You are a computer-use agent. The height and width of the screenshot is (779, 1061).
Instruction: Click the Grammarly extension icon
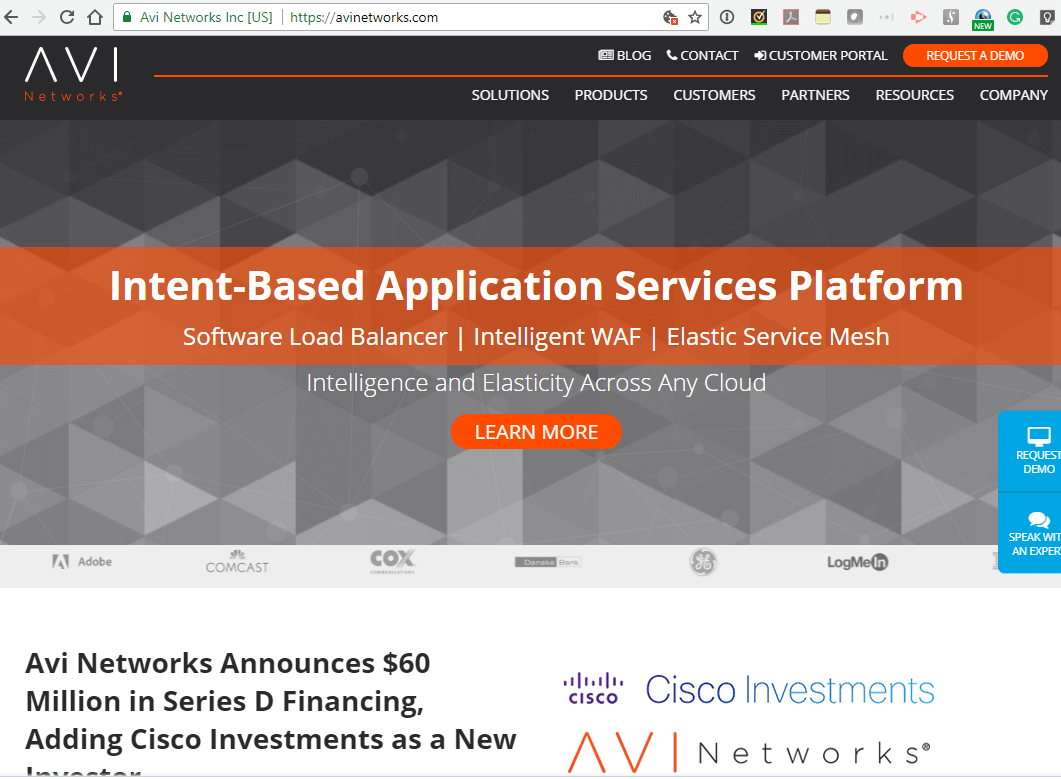[x=1015, y=17]
